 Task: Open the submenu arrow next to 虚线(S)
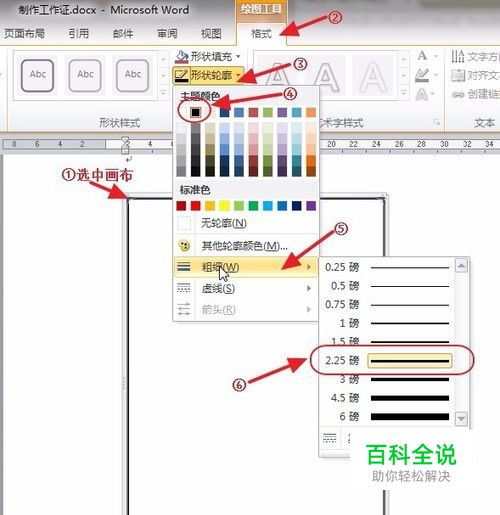point(309,288)
